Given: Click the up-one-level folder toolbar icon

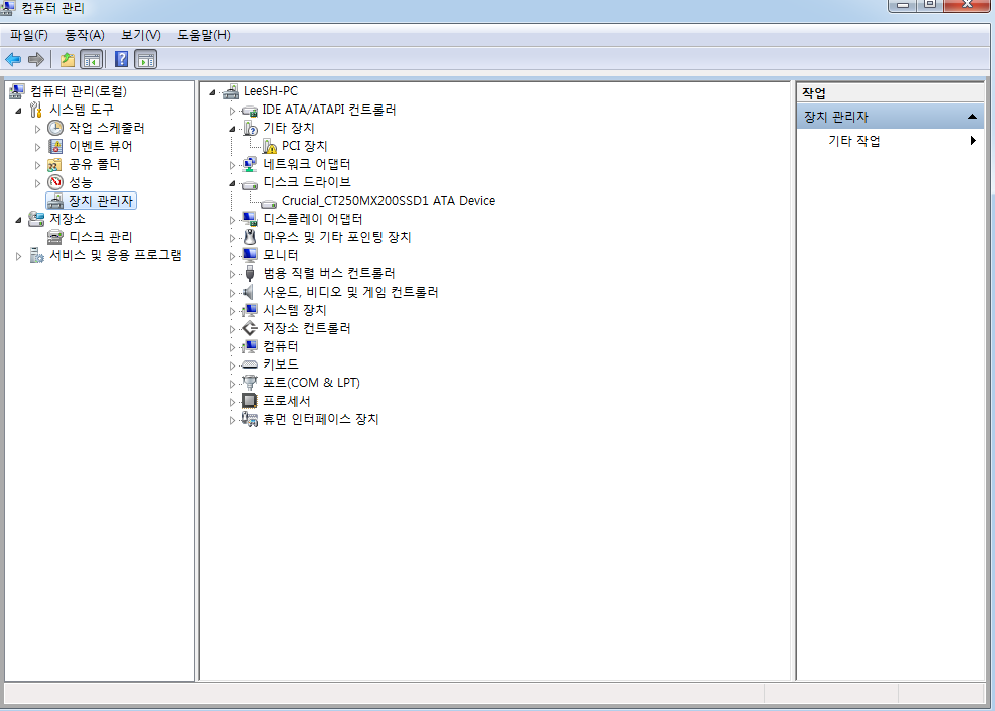Looking at the screenshot, I should 68,59.
